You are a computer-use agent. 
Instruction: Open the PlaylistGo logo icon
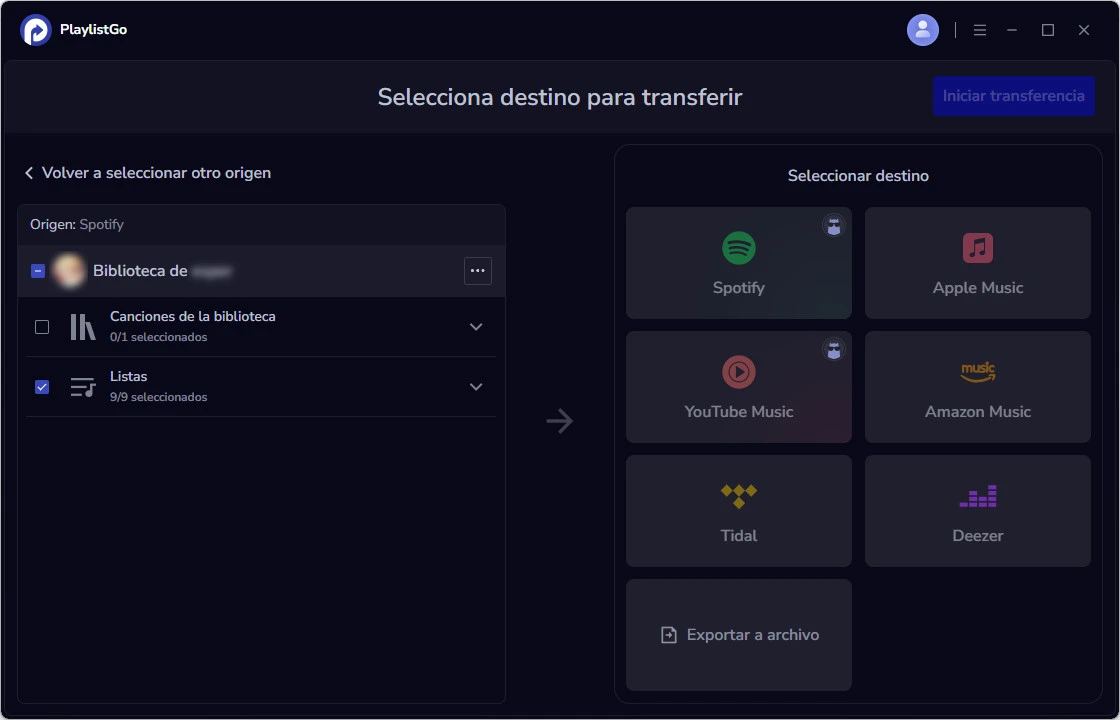pyautogui.click(x=36, y=29)
